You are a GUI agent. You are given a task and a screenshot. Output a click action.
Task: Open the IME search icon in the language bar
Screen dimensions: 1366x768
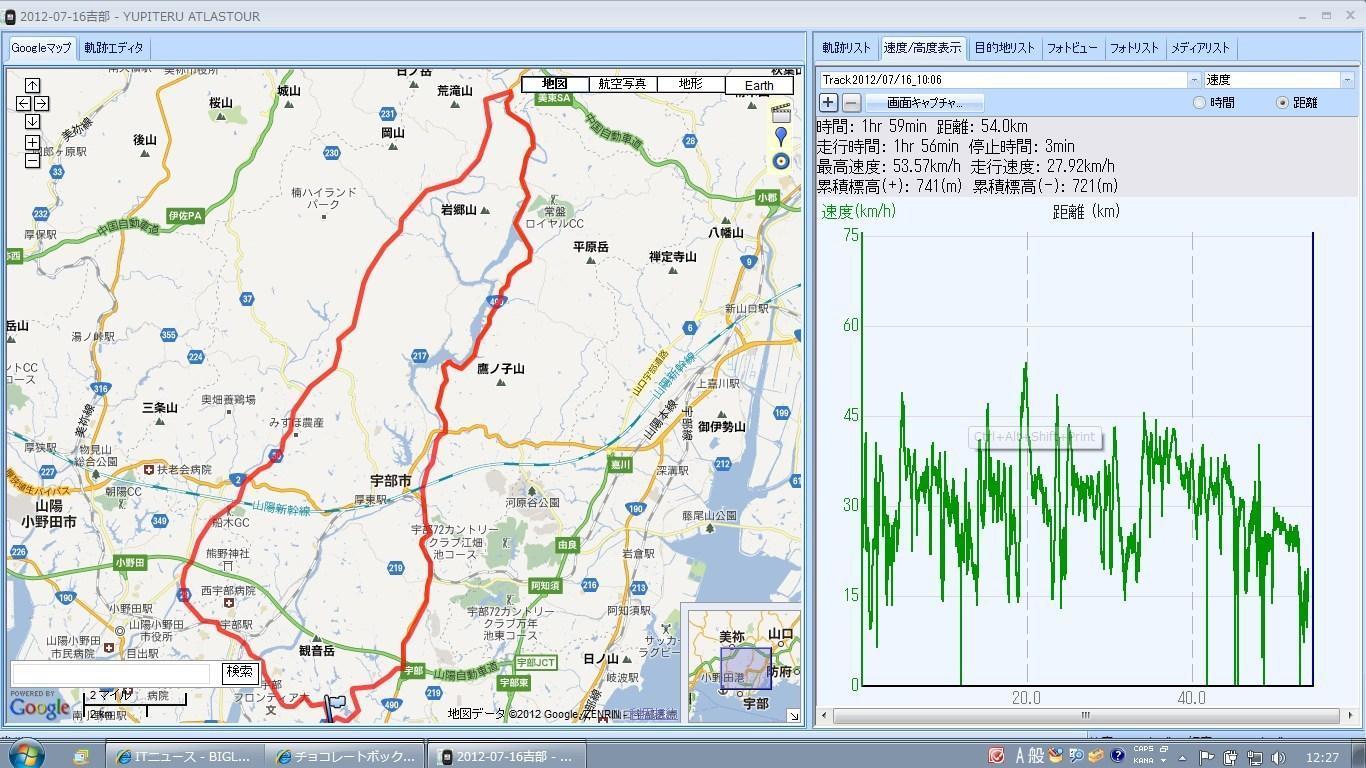click(x=1076, y=756)
